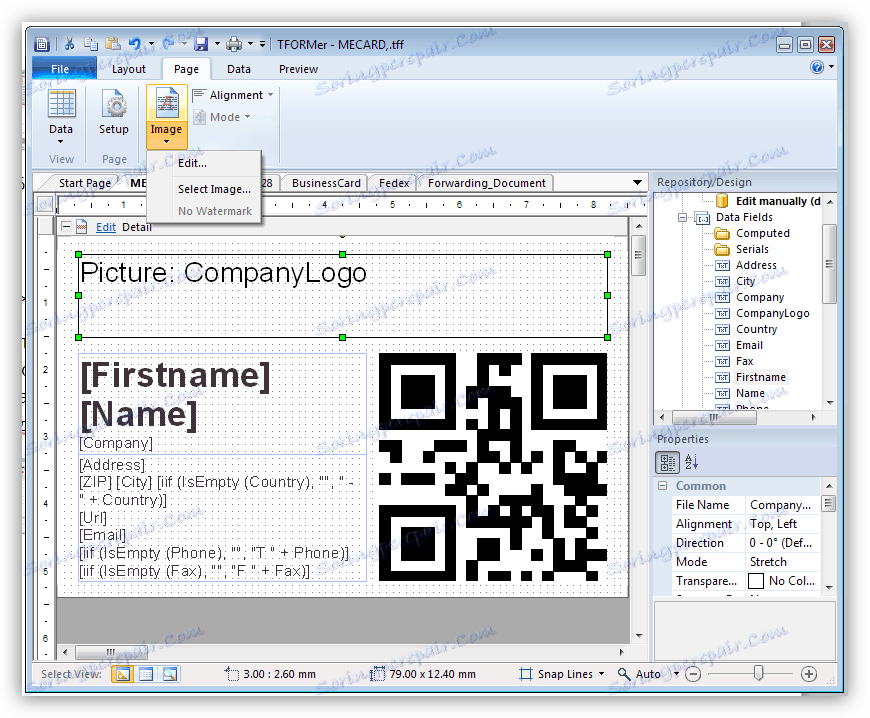
Task: Select the first design view toggle in status bar
Action: point(121,674)
